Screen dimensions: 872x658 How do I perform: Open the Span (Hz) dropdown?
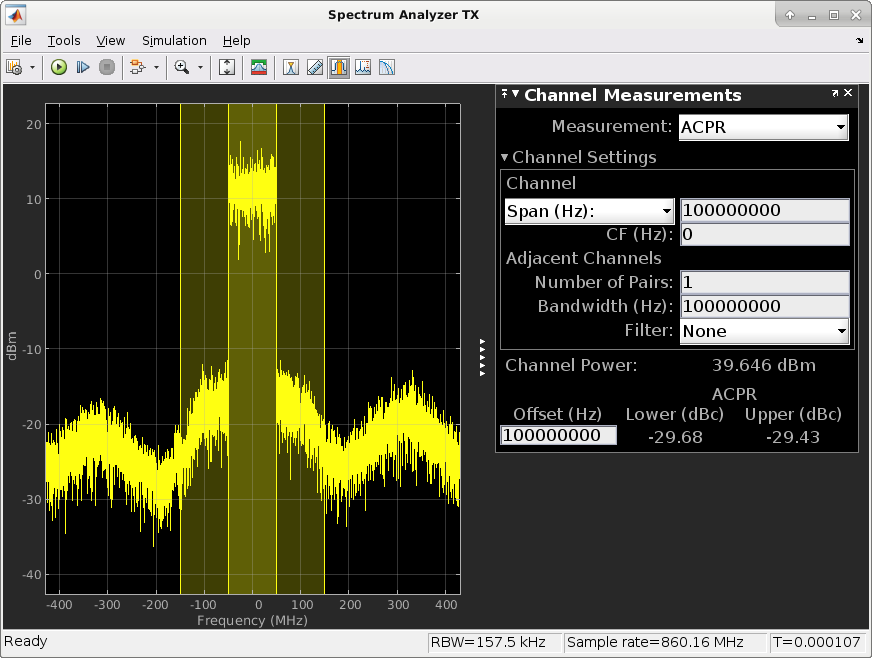pyautogui.click(x=589, y=211)
